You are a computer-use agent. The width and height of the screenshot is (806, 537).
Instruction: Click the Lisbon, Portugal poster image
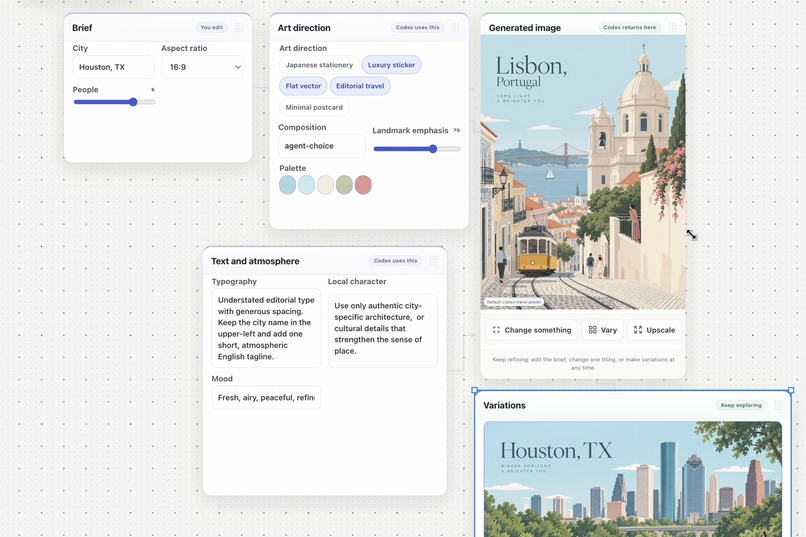583,172
